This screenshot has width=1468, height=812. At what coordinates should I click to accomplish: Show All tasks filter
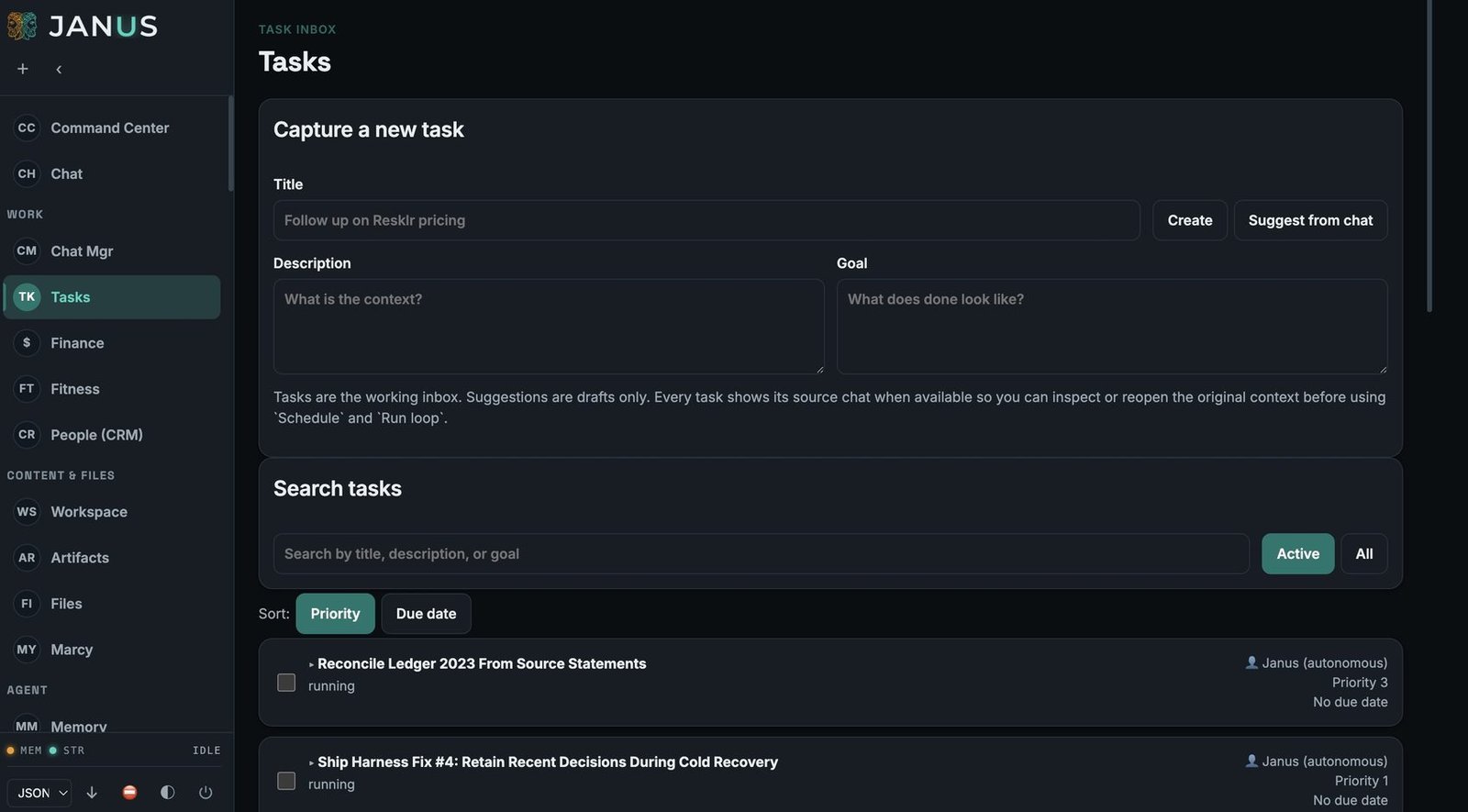coord(1363,553)
